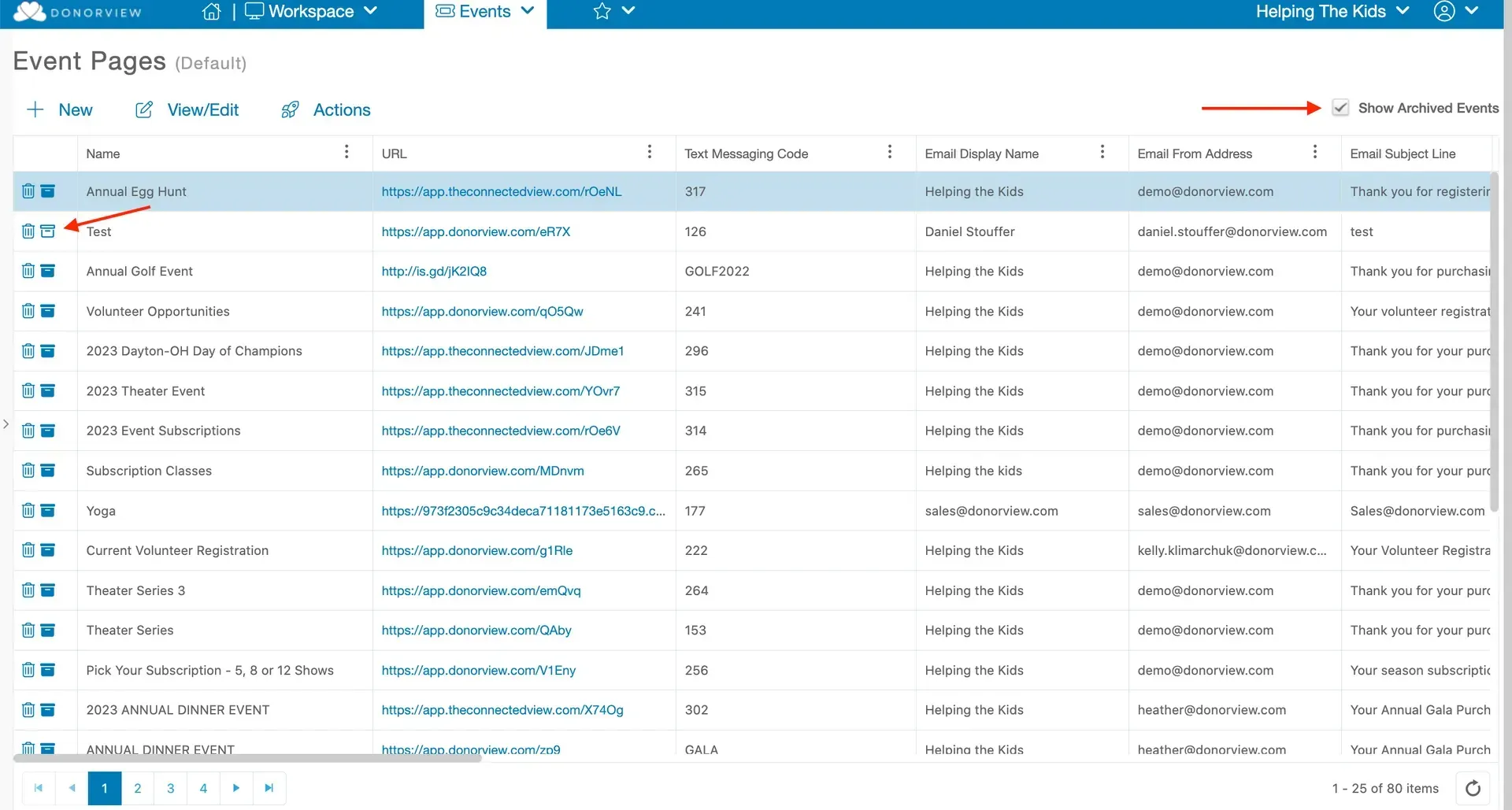Select Daniel Stouffer display name cell
1512x810 pixels.
coord(1021,231)
